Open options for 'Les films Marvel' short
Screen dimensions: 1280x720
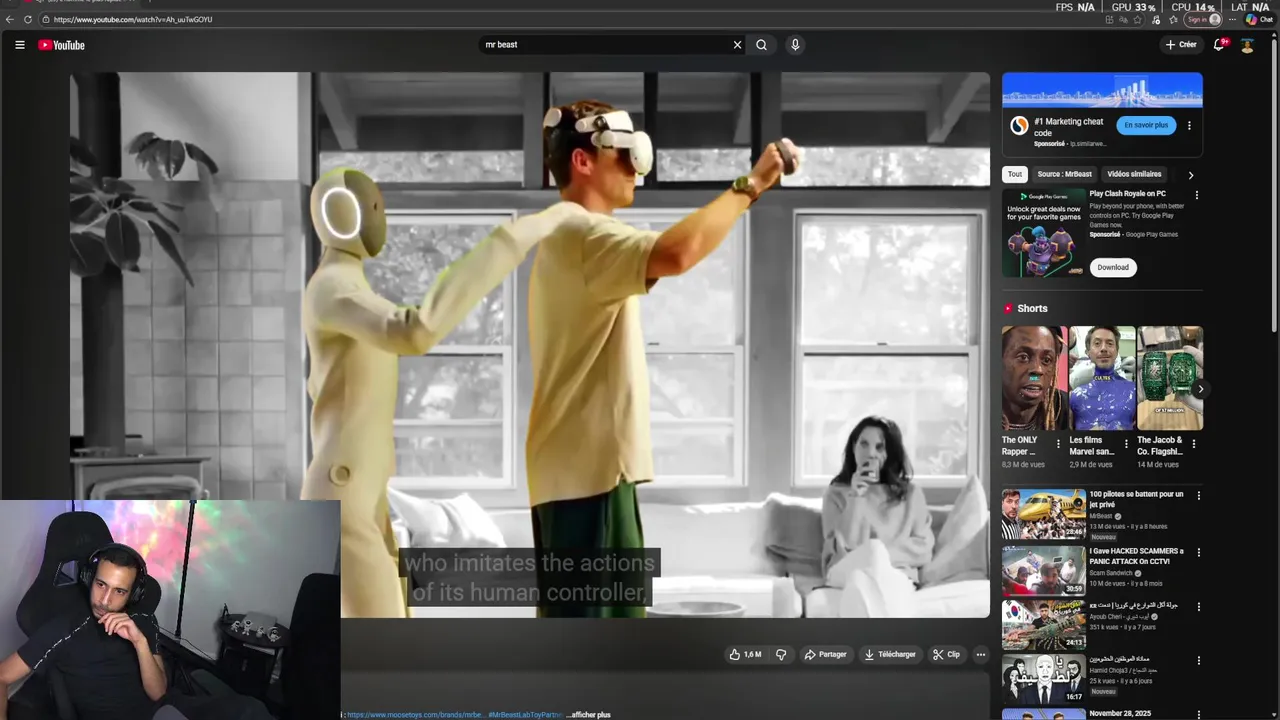(x=1126, y=444)
